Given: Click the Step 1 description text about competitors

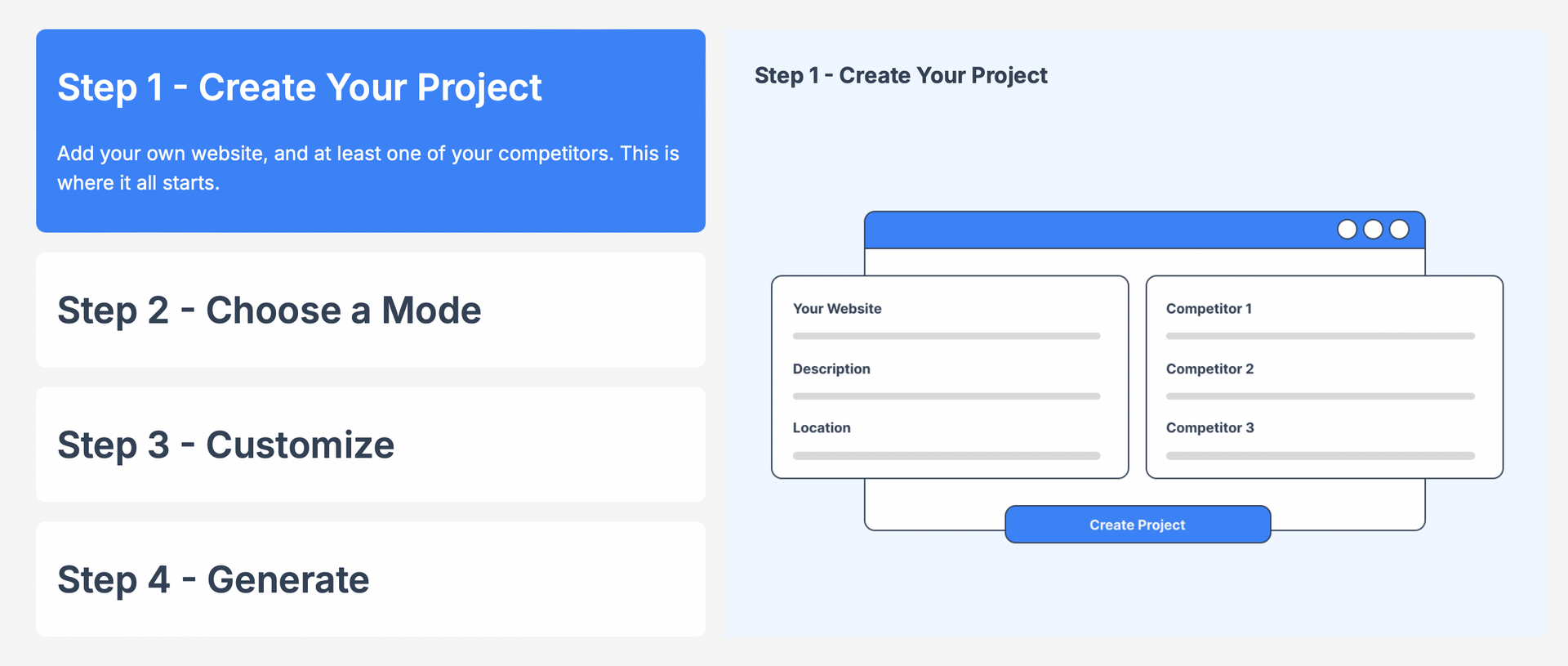Looking at the screenshot, I should click(x=368, y=168).
